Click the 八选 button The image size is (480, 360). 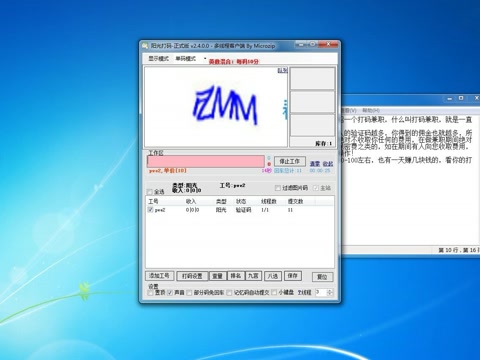pos(273,276)
